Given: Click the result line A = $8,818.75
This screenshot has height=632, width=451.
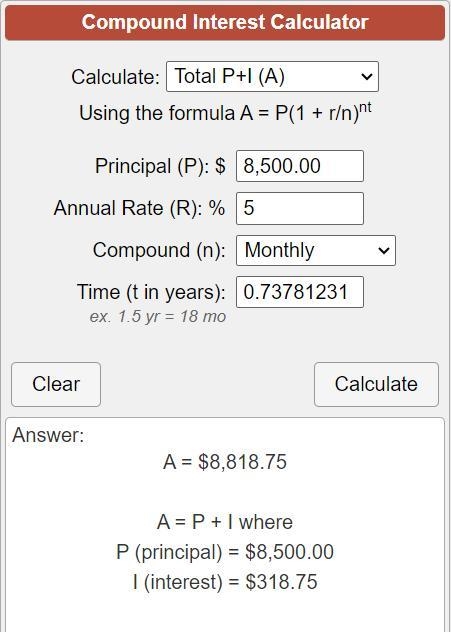Looking at the screenshot, I should click(225, 462).
